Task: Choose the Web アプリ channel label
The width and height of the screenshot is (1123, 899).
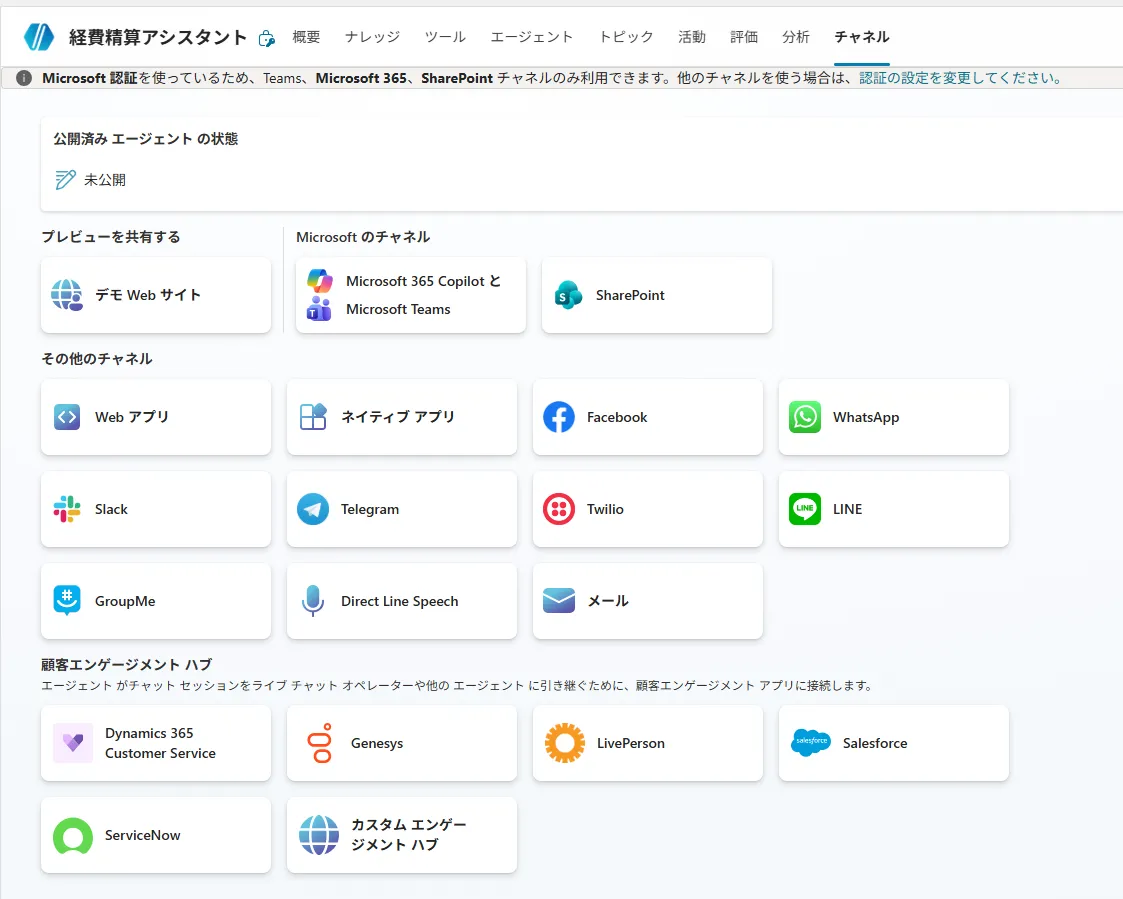Action: [132, 417]
